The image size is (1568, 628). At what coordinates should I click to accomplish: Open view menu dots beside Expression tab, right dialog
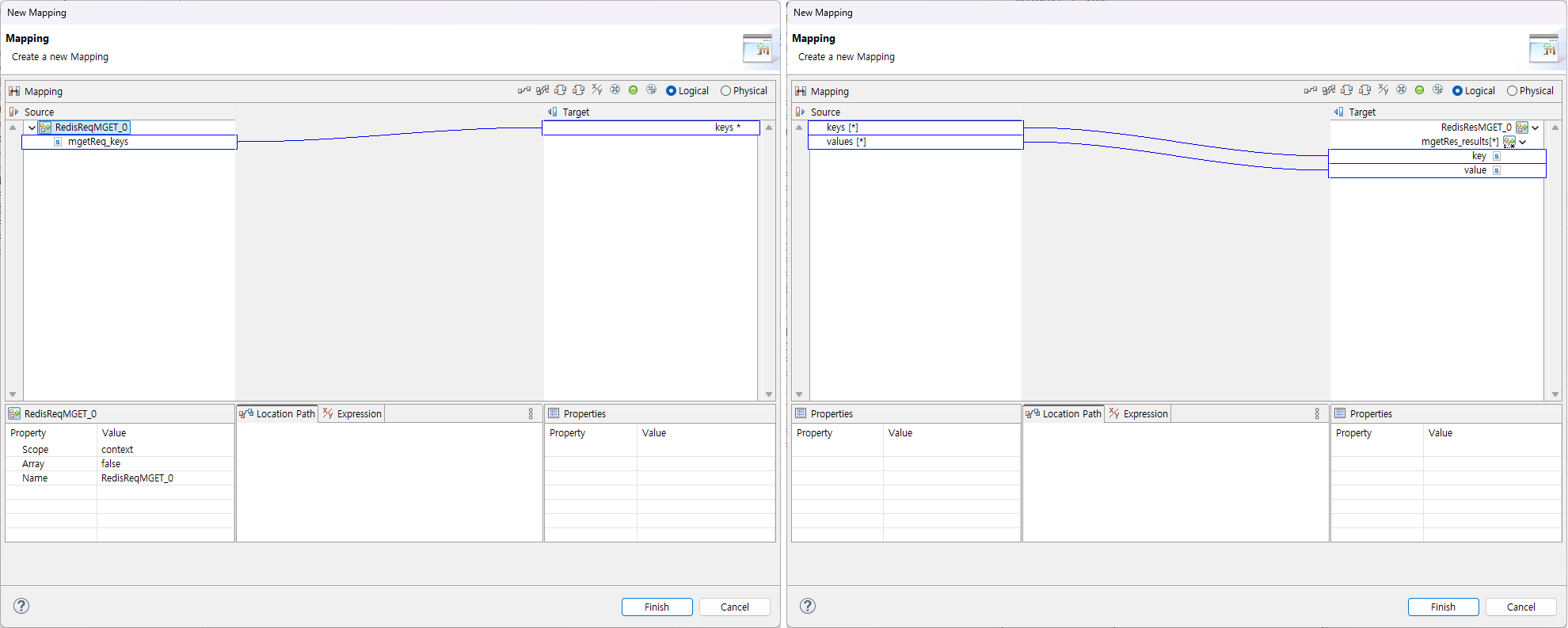tap(1318, 413)
